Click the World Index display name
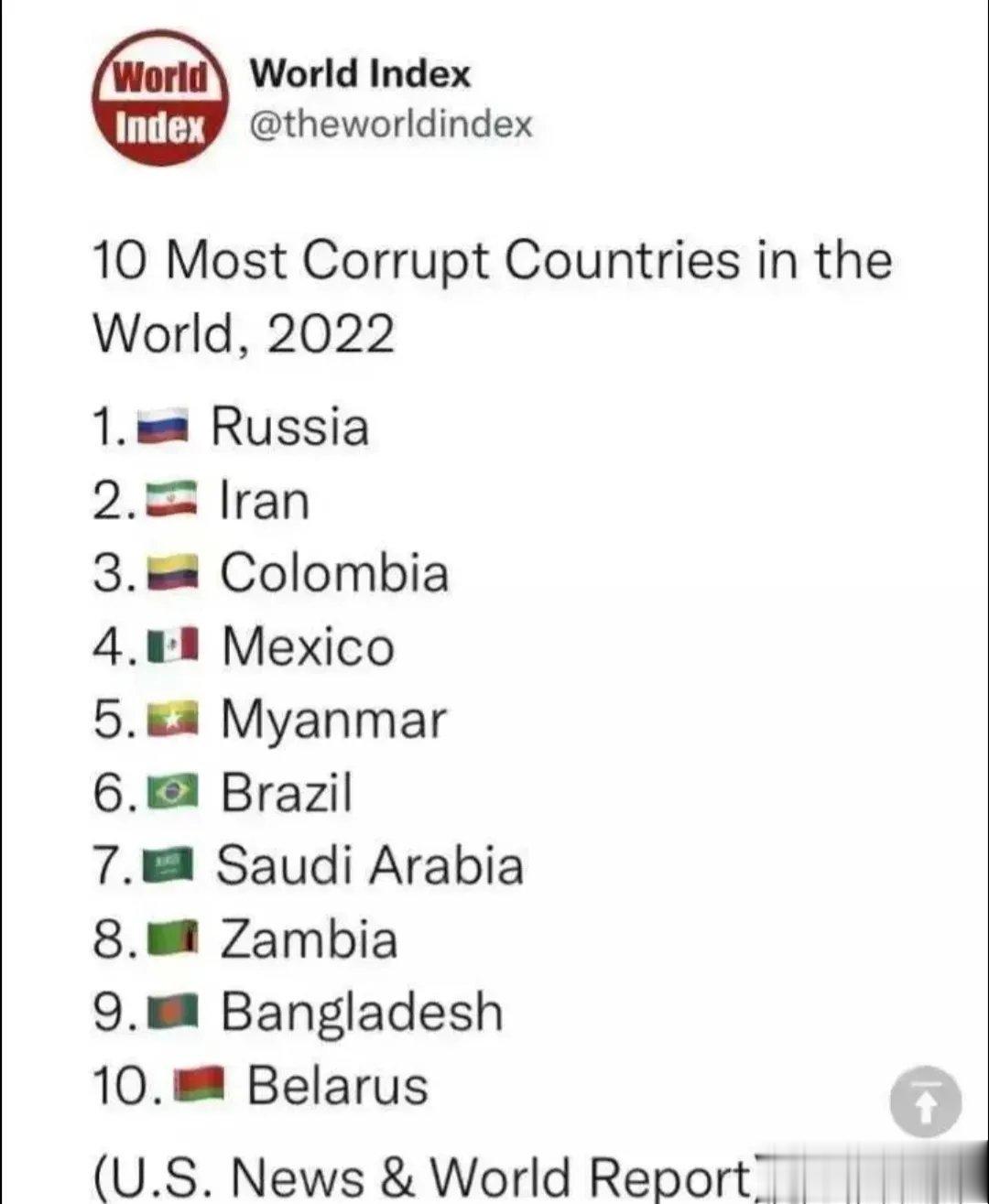The height and width of the screenshot is (1204, 989). 360,73
